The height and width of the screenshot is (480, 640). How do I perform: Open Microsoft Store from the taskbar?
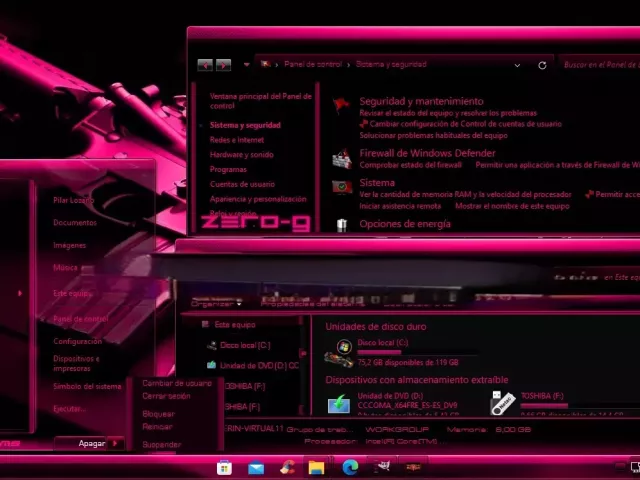[x=224, y=468]
